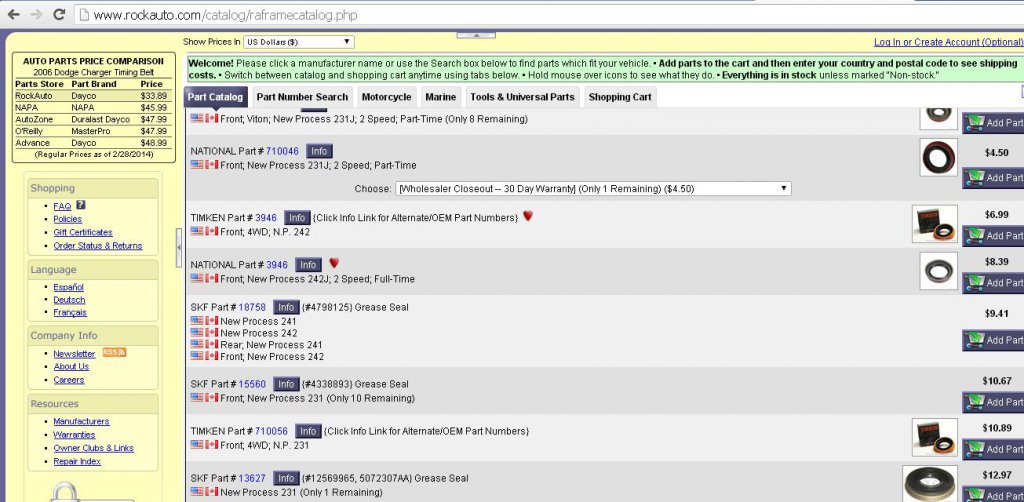Image resolution: width=1024 pixels, height=502 pixels.
Task: Open the Repair Index link
Action: coord(77,461)
